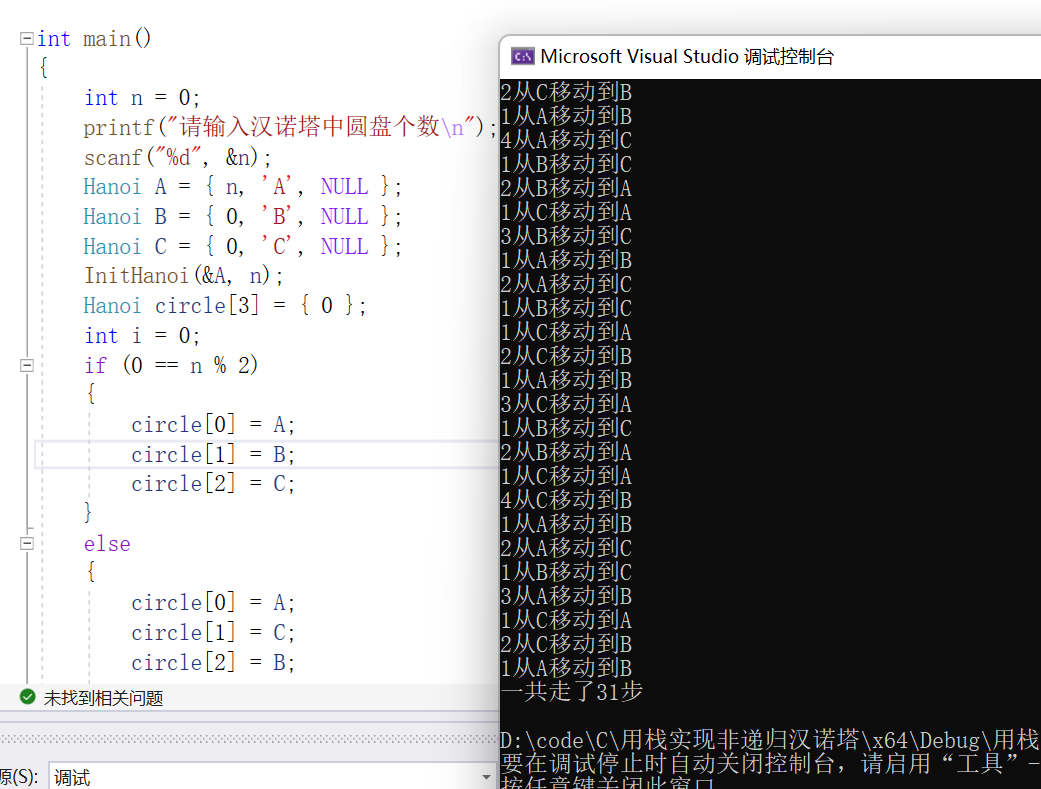Click the scanf("%d", &n); line

point(177,157)
